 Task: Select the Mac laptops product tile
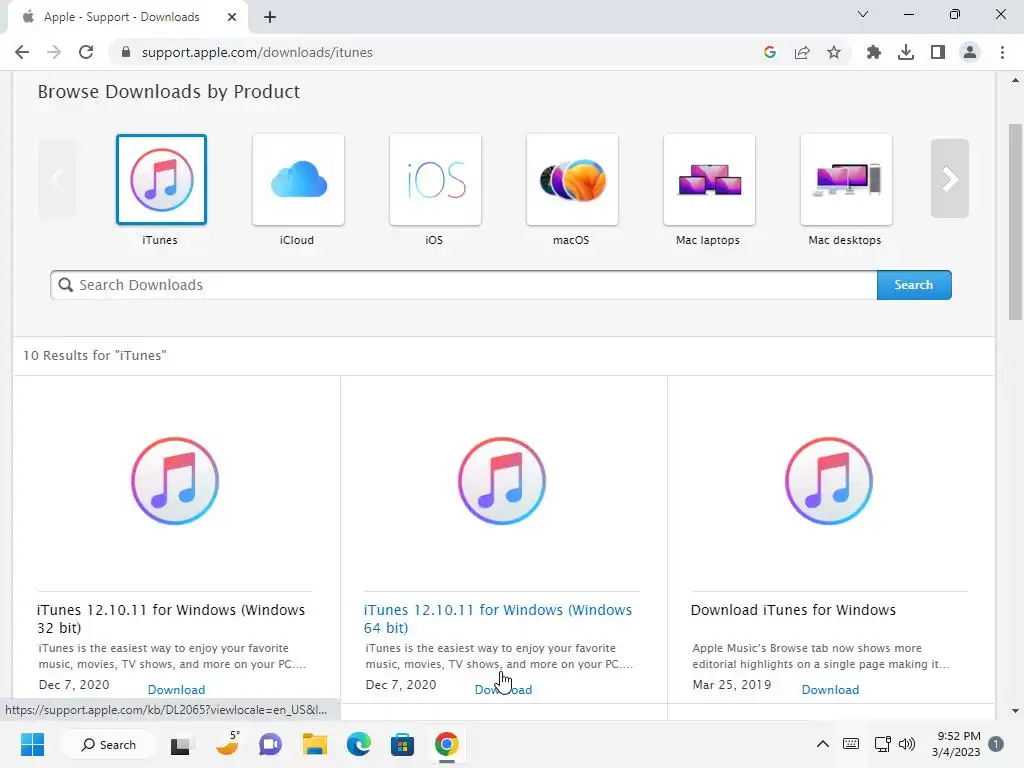pos(709,180)
